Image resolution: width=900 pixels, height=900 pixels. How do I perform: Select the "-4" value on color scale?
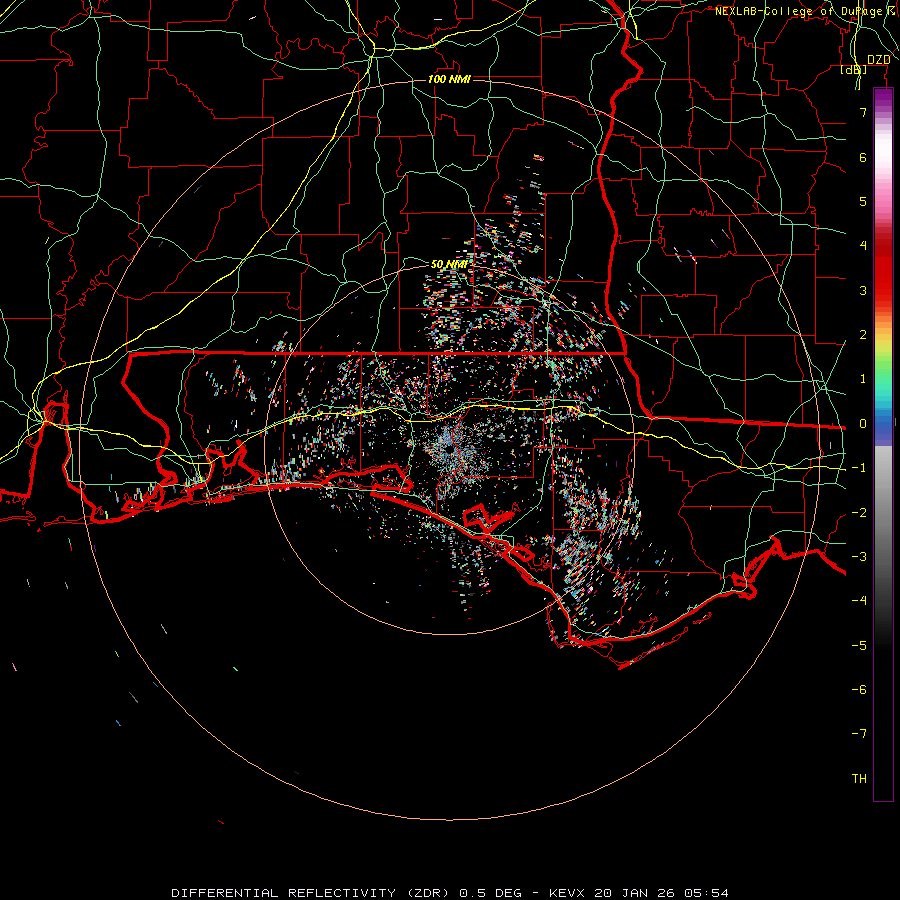859,601
